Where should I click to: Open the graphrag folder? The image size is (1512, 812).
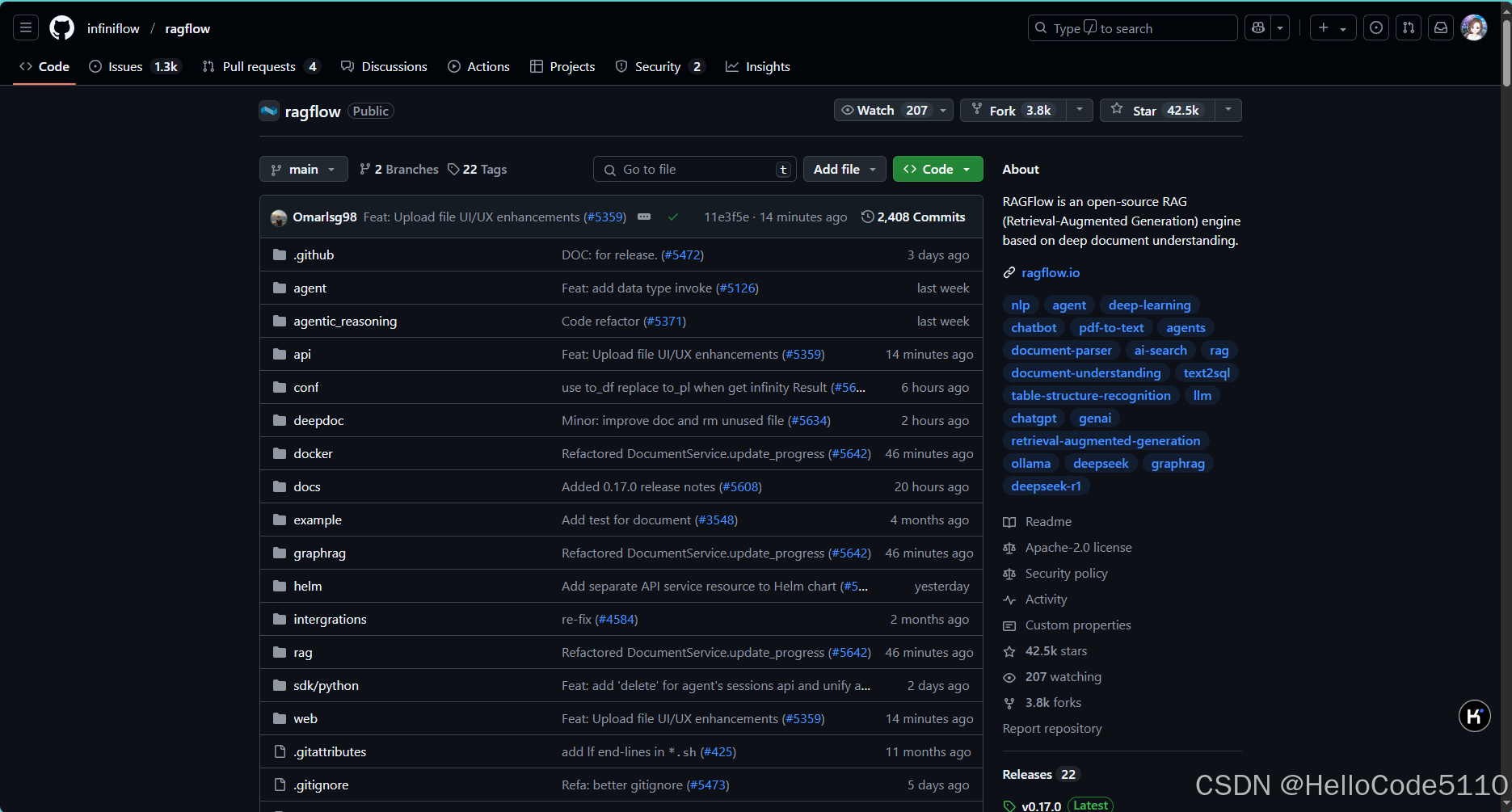coord(319,553)
